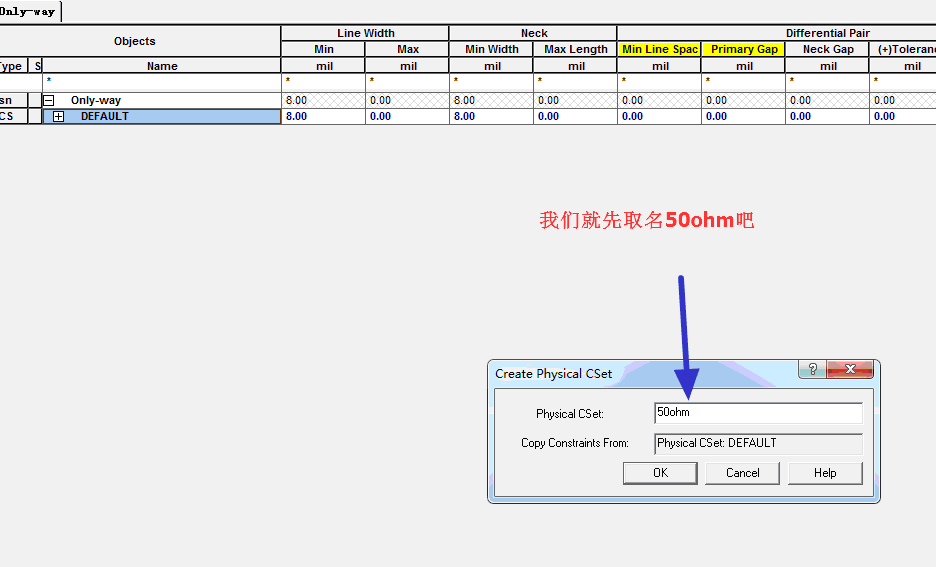Expand the DEFAULT constraint set row
The width and height of the screenshot is (936, 567).
click(x=58, y=117)
